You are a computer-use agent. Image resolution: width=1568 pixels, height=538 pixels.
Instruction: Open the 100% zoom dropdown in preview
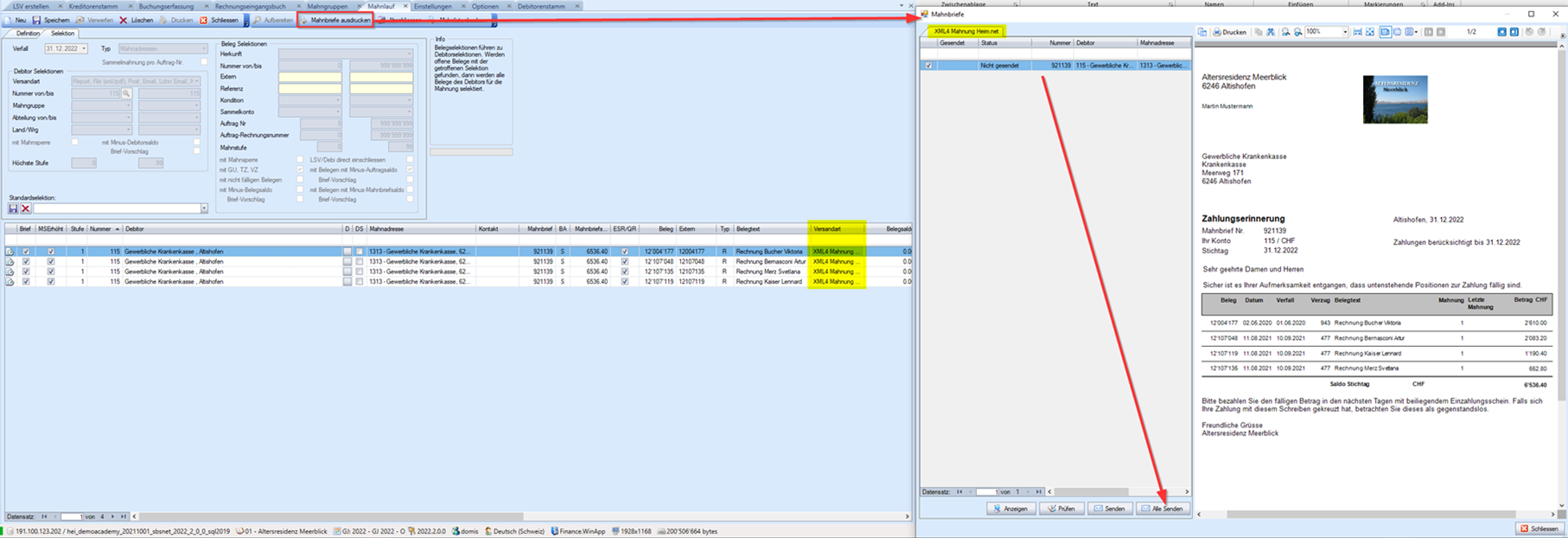[x=1345, y=32]
